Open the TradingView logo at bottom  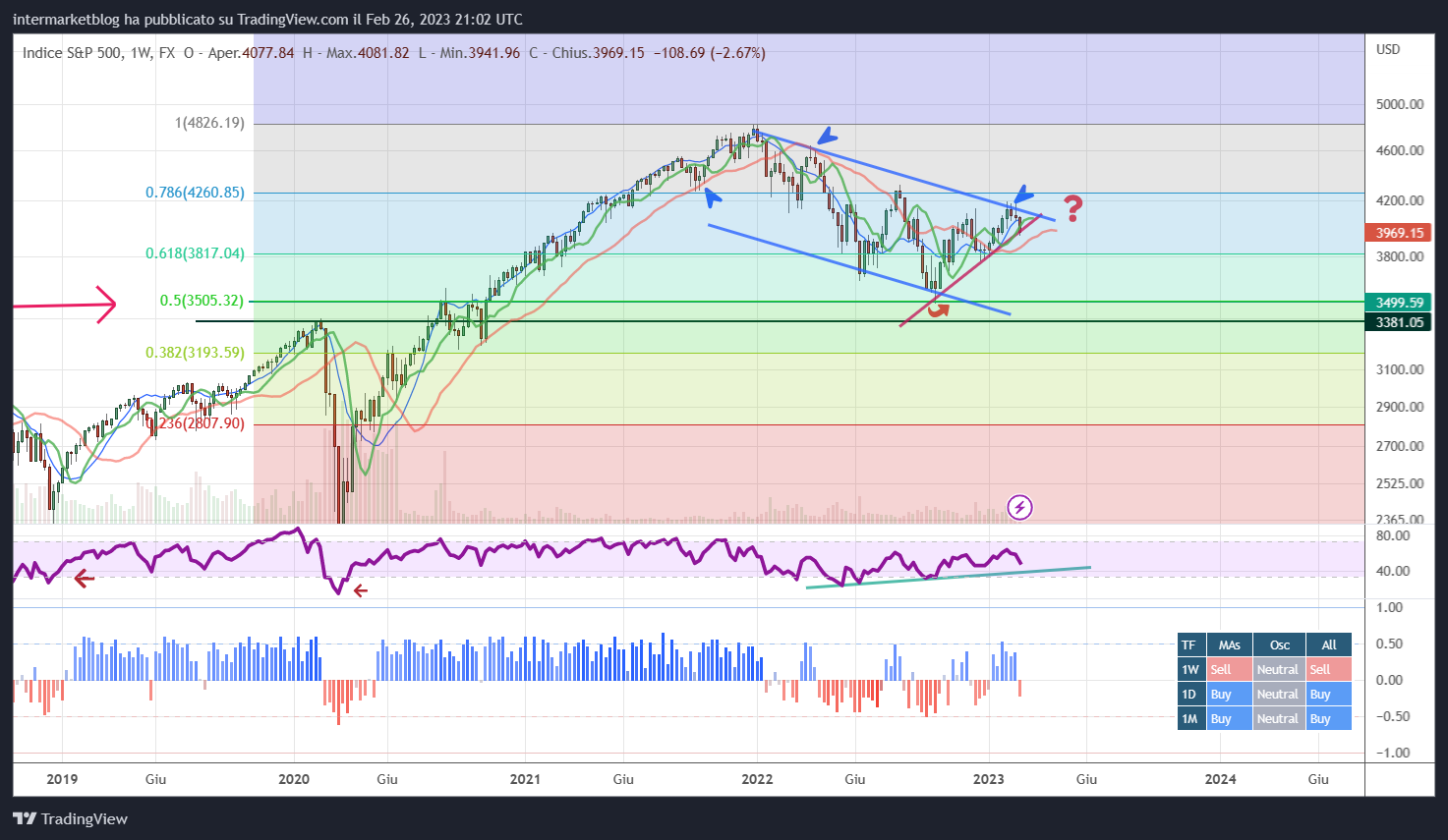click(x=70, y=818)
